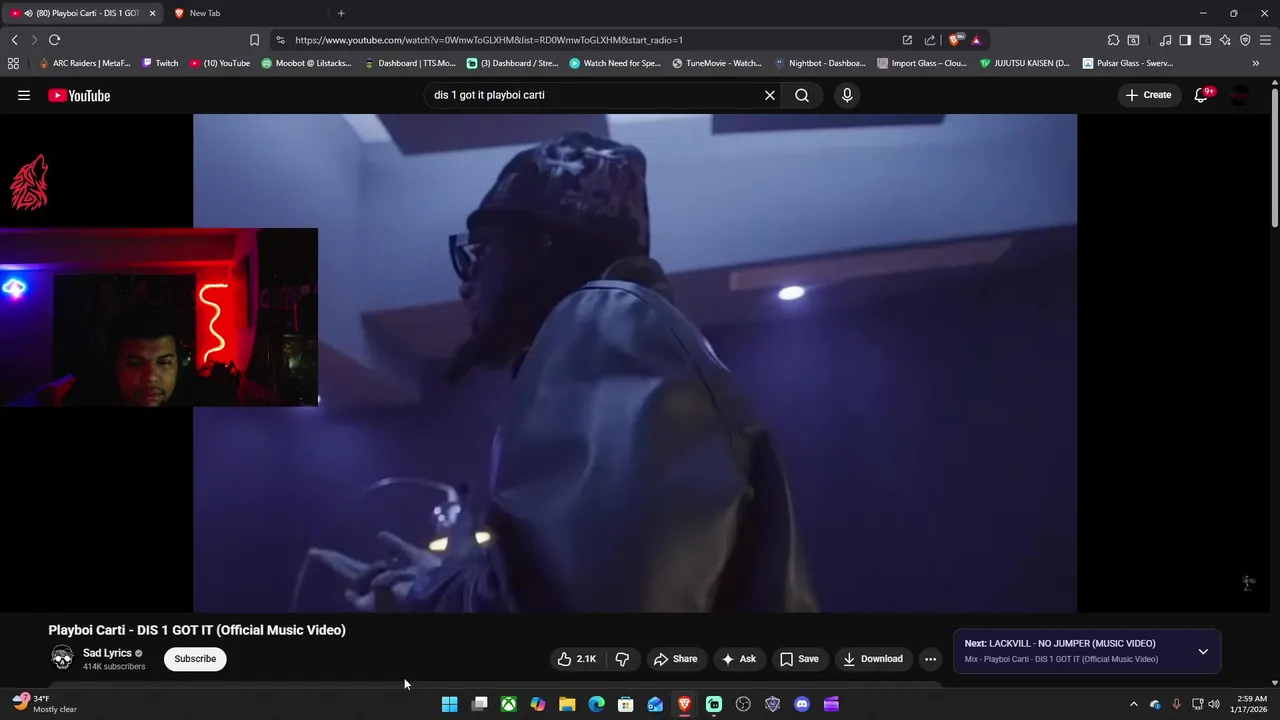Screen dimensions: 1280x720
Task: Open Leo AI sparkle icon
Action: pos(1225,40)
